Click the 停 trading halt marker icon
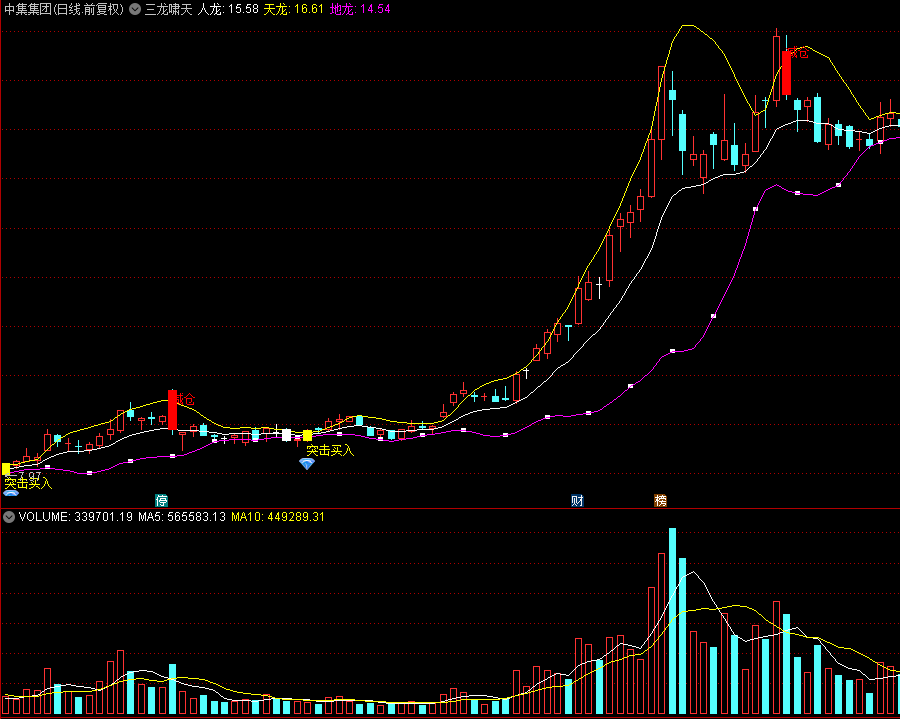The image size is (900, 719). click(x=162, y=500)
